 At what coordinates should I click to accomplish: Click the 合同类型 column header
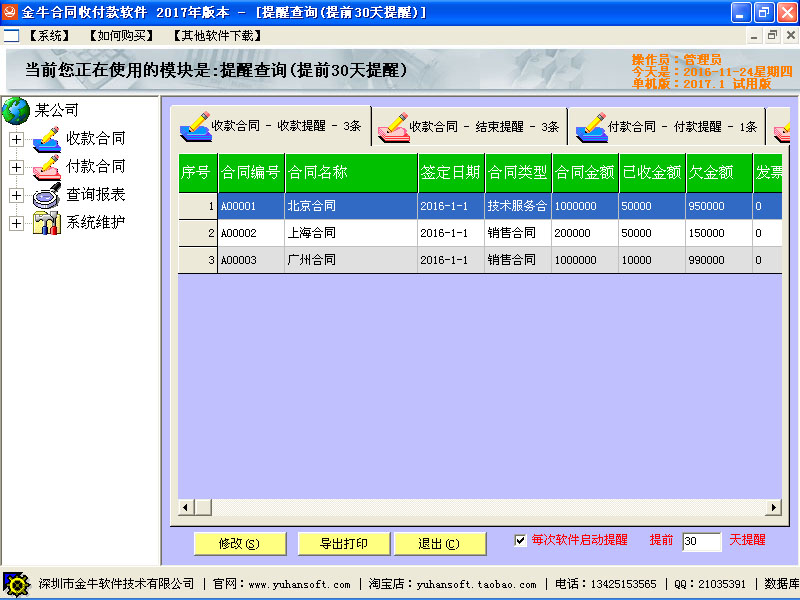click(518, 172)
